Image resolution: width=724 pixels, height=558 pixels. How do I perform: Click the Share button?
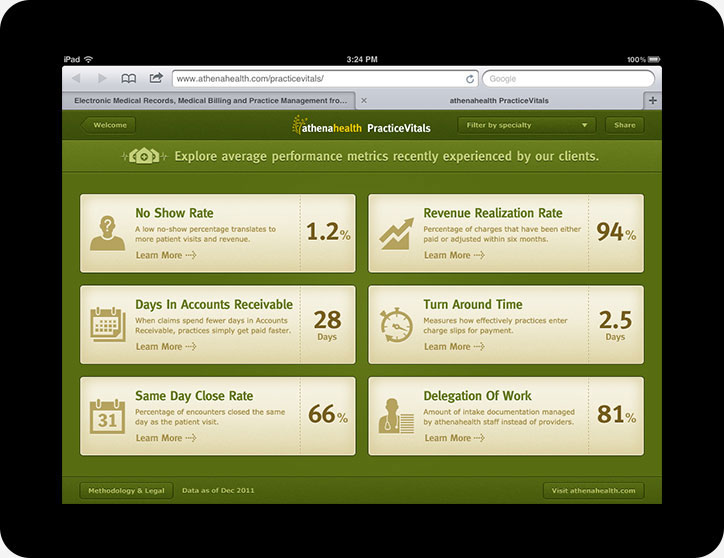pos(625,125)
